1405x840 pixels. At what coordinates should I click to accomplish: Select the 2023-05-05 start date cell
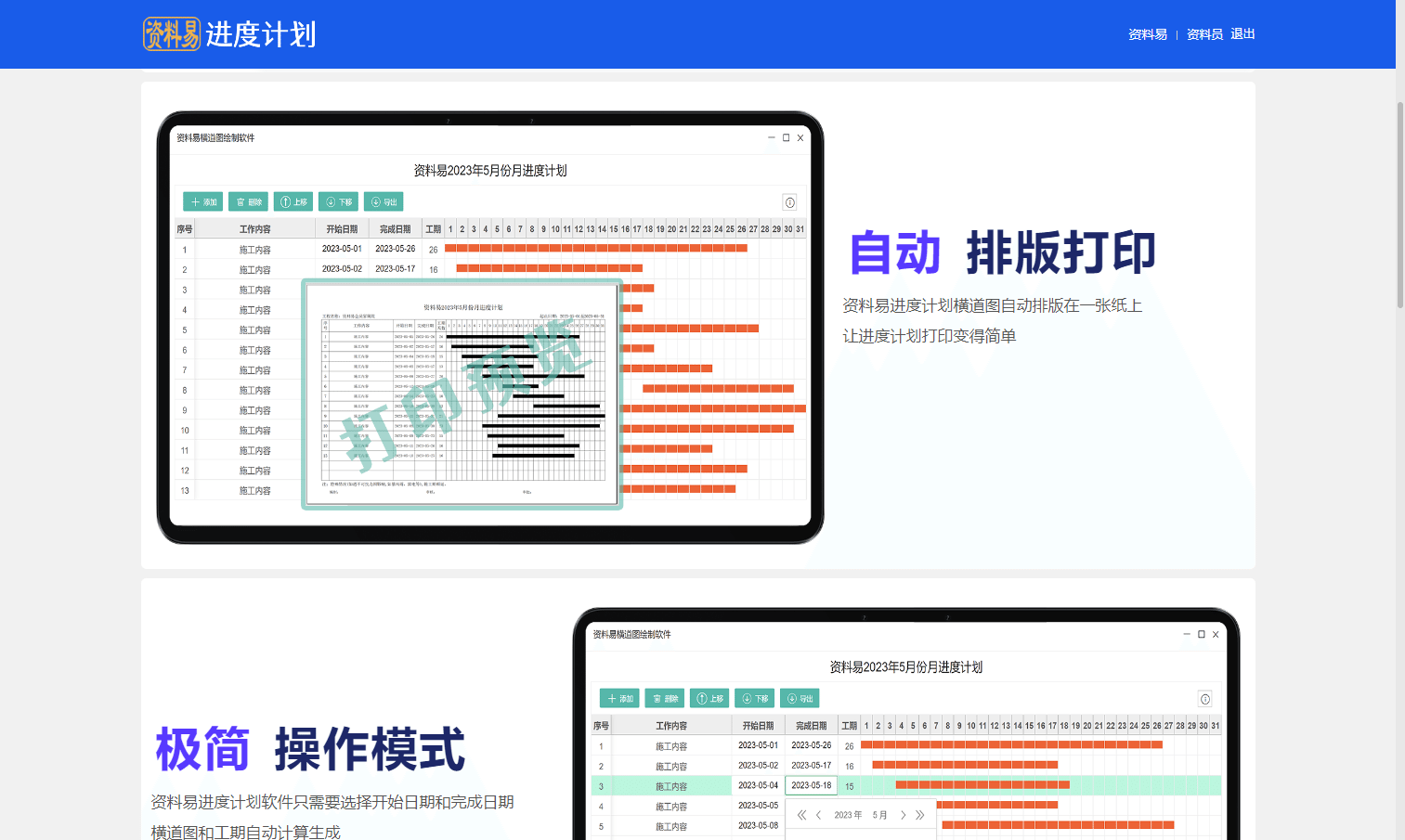[758, 806]
